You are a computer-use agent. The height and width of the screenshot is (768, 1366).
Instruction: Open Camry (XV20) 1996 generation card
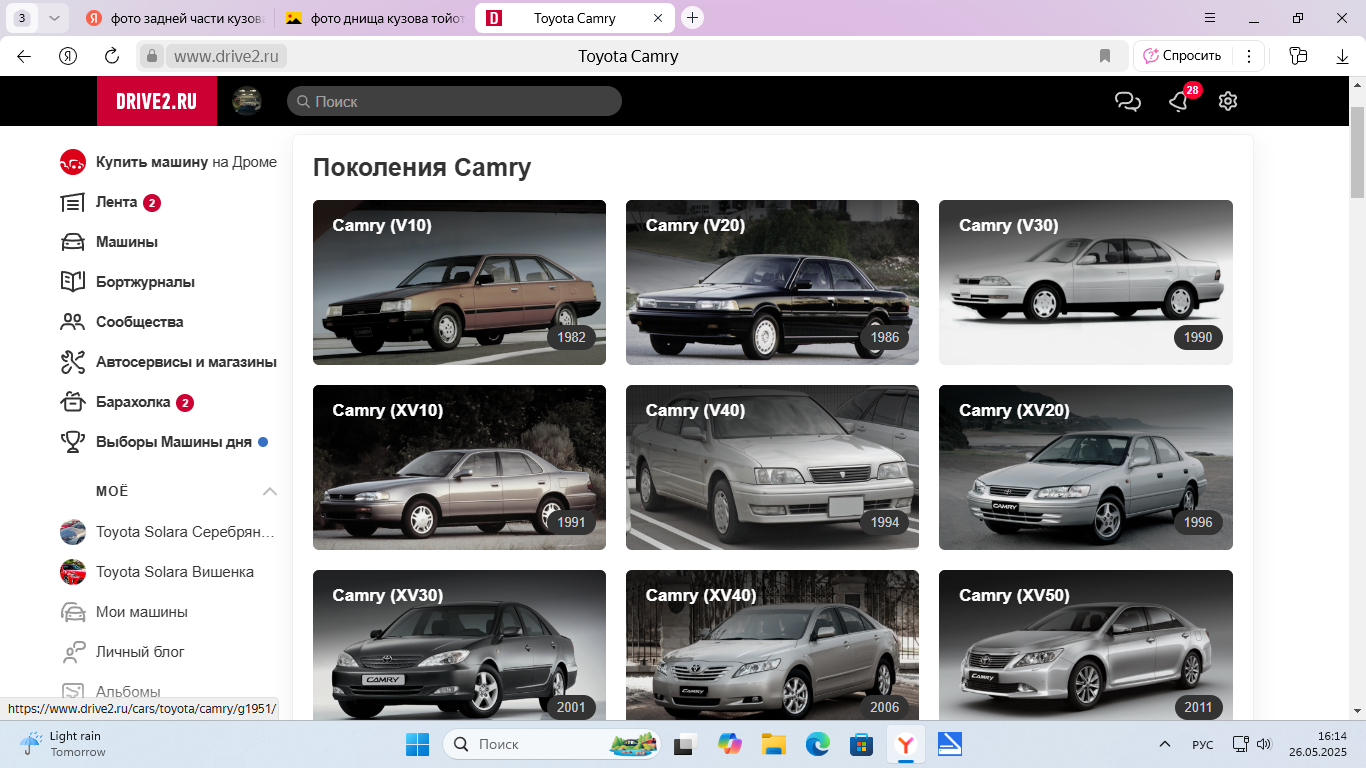1086,467
